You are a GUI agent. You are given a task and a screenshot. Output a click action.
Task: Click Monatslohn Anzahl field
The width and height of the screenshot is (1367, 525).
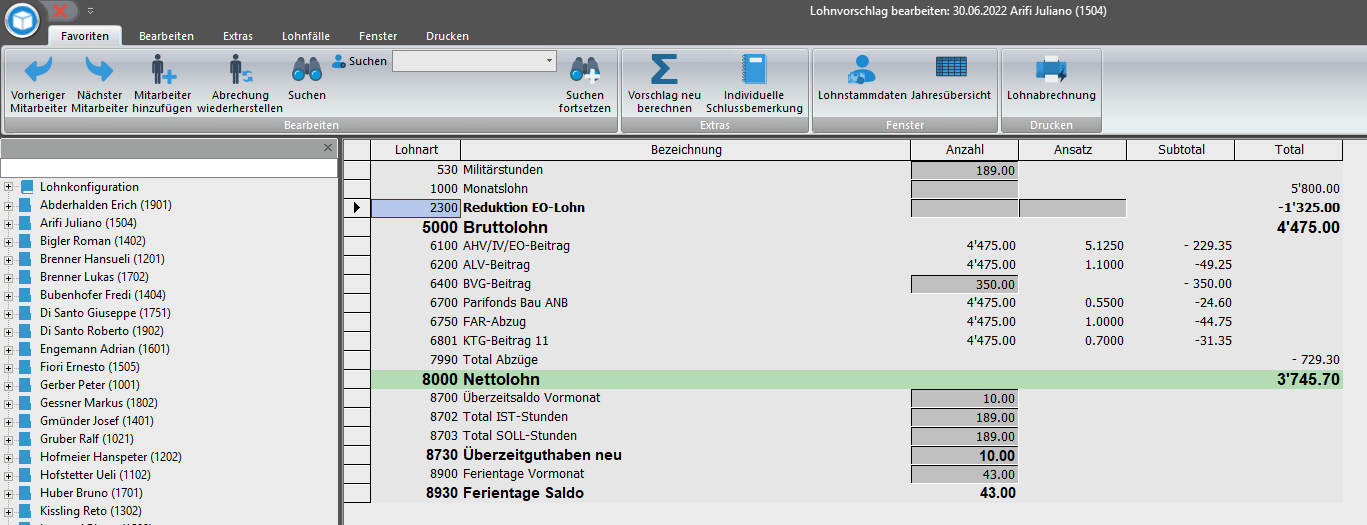coord(964,189)
